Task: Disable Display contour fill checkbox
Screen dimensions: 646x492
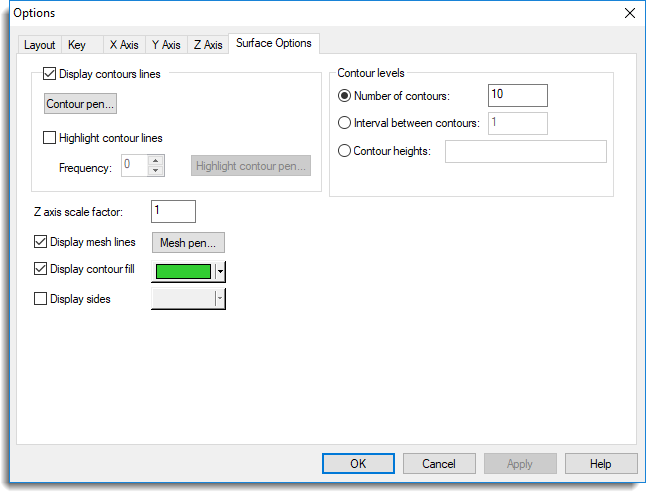Action: click(41, 269)
